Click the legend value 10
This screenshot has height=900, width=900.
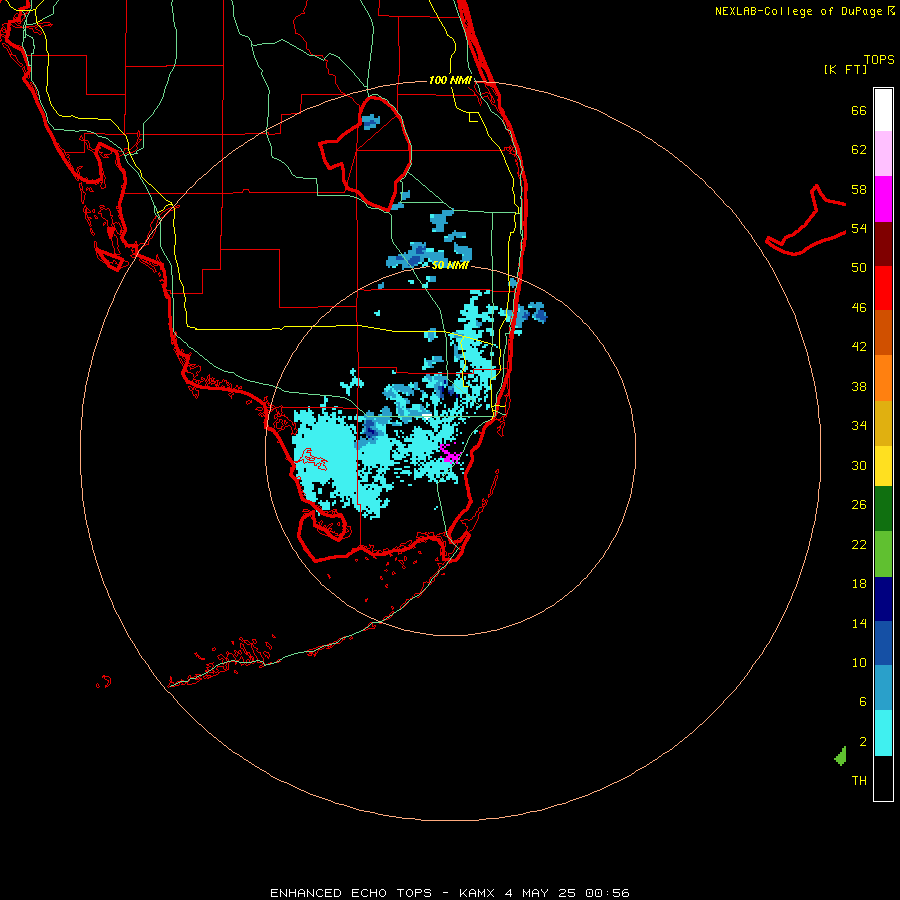click(x=859, y=662)
